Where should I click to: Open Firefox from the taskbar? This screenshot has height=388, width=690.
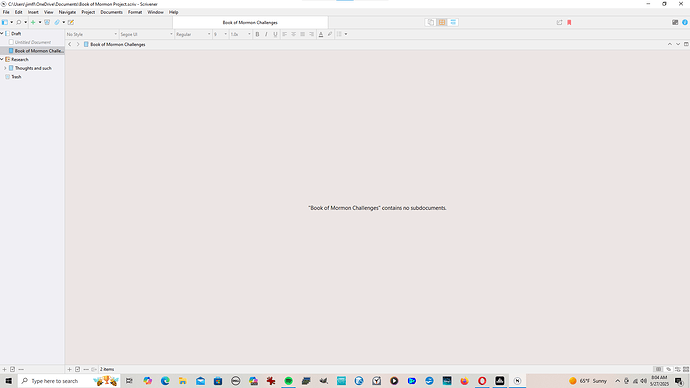tap(464, 381)
